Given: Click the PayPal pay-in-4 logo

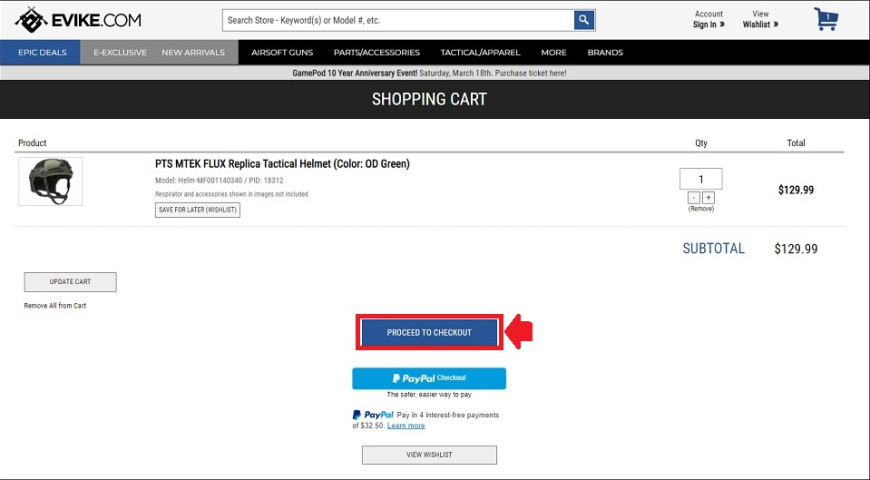Looking at the screenshot, I should [x=373, y=415].
